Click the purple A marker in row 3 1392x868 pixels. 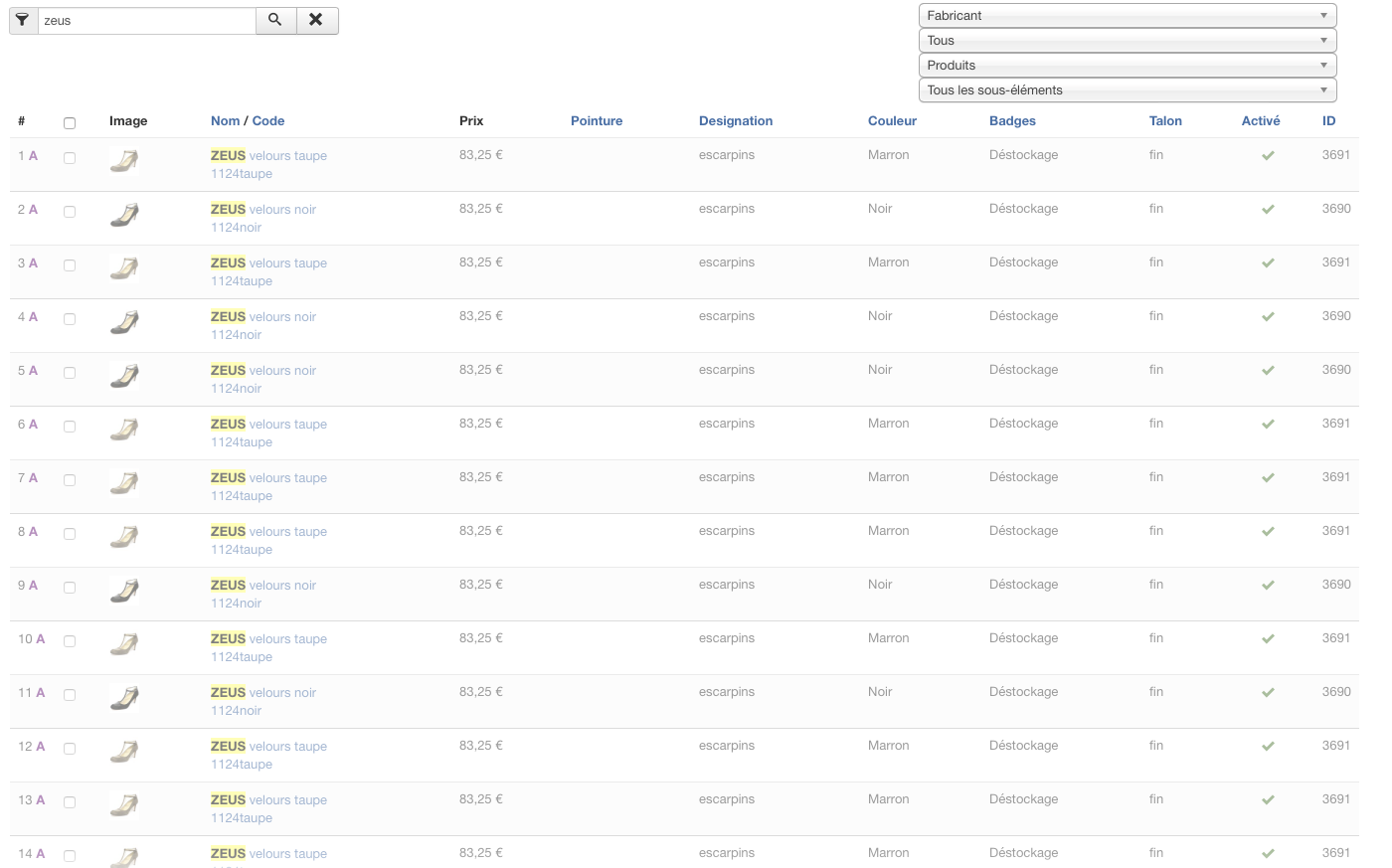click(x=33, y=263)
